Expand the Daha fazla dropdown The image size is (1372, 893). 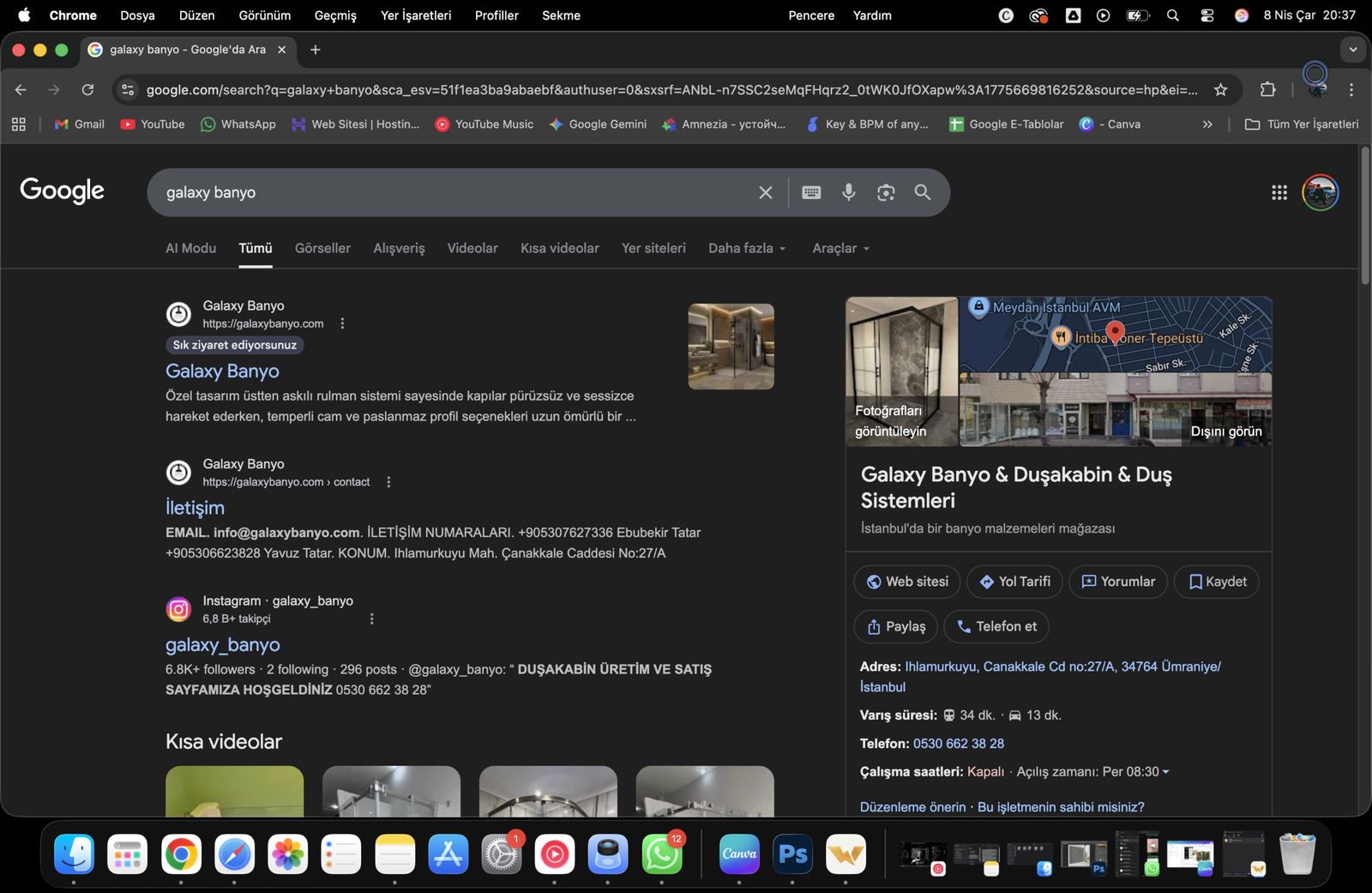(746, 248)
